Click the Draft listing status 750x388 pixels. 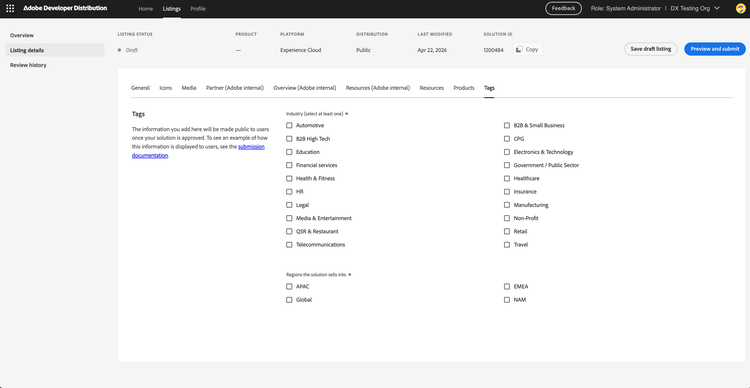(x=132, y=50)
